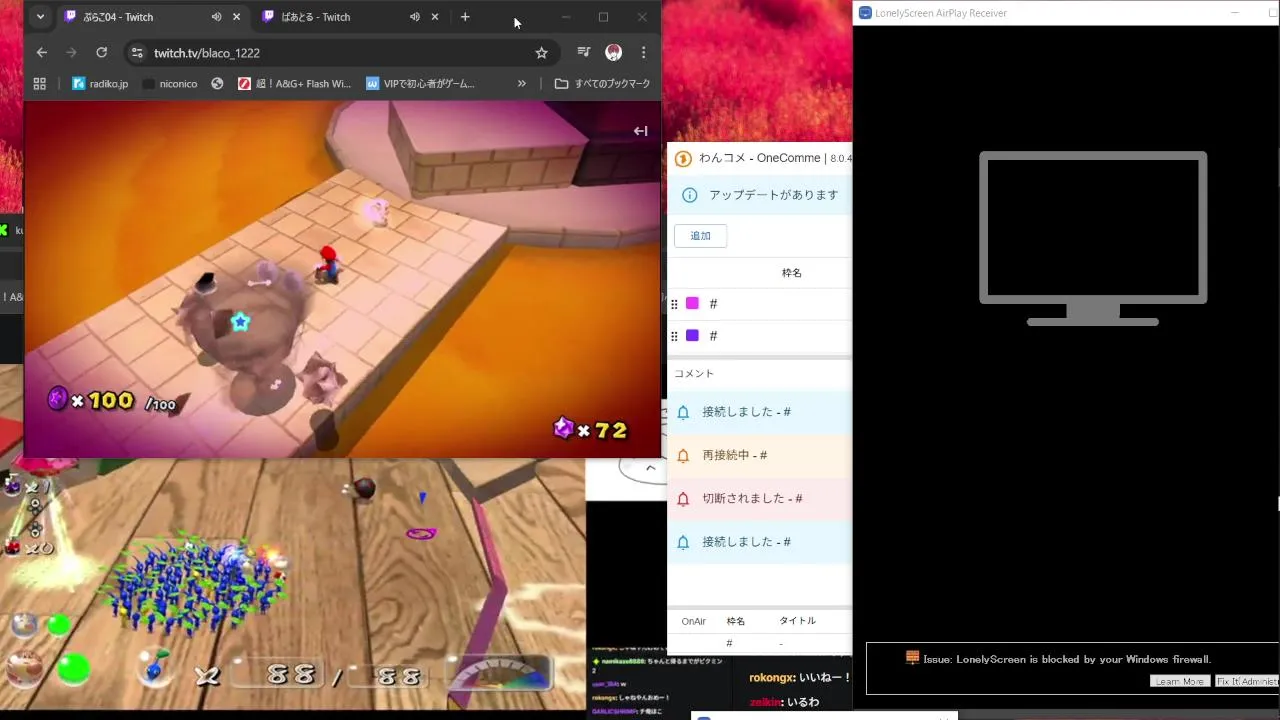The width and height of the screenshot is (1280, 720).
Task: Select the first 接続しました comment row
Action: 759,412
